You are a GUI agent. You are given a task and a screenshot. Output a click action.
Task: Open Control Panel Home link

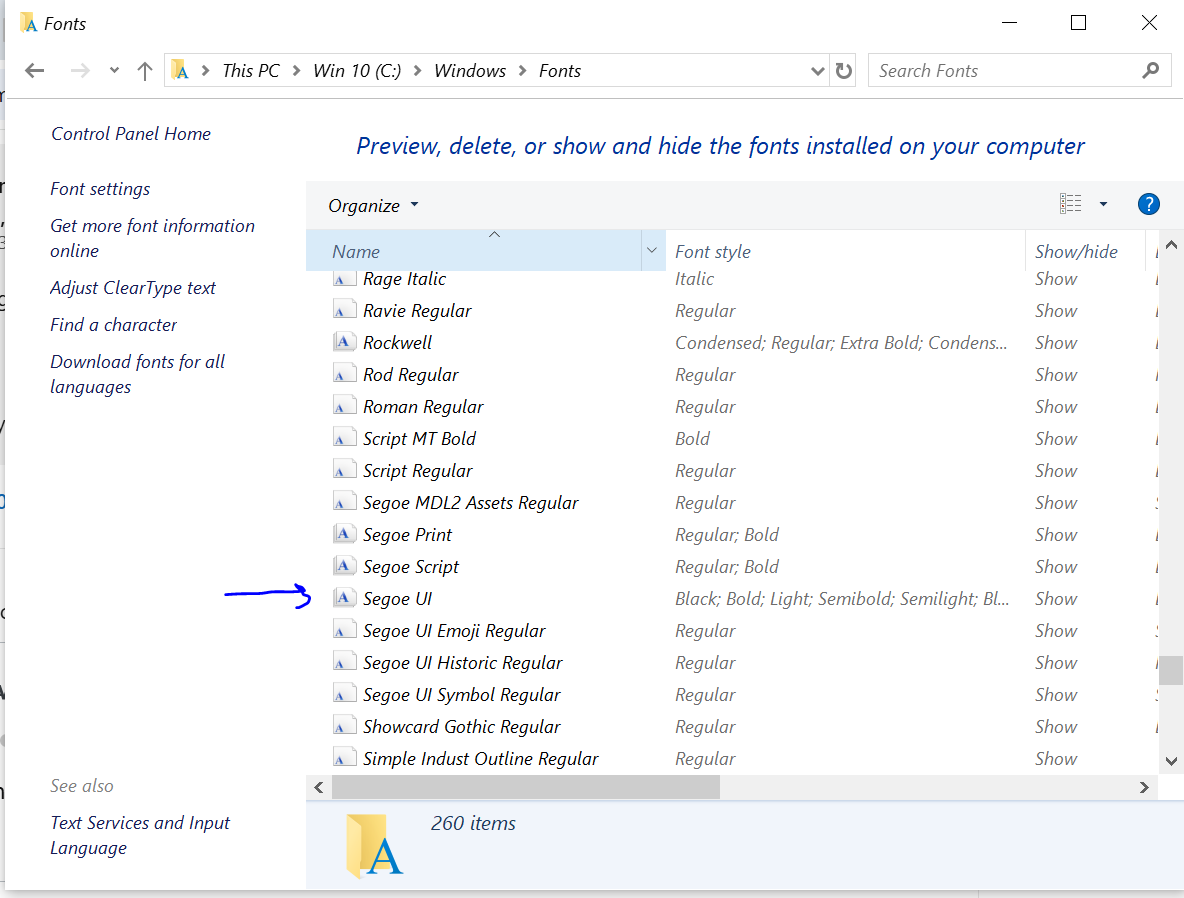[x=131, y=134]
